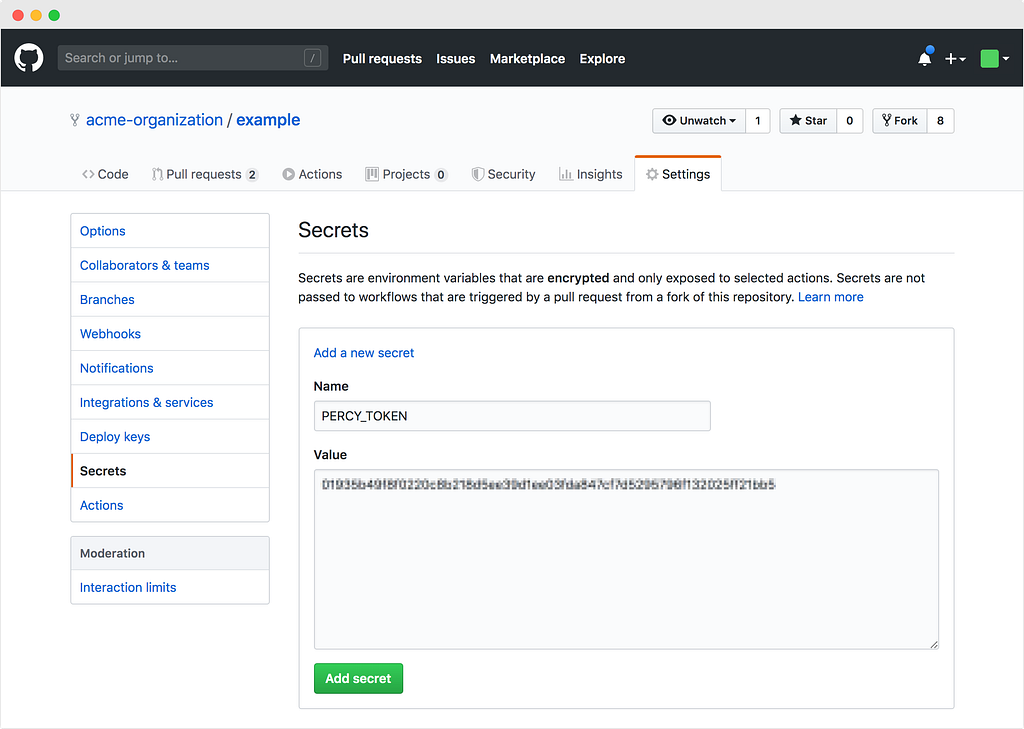
Task: Switch to the Code tab
Action: click(105, 174)
